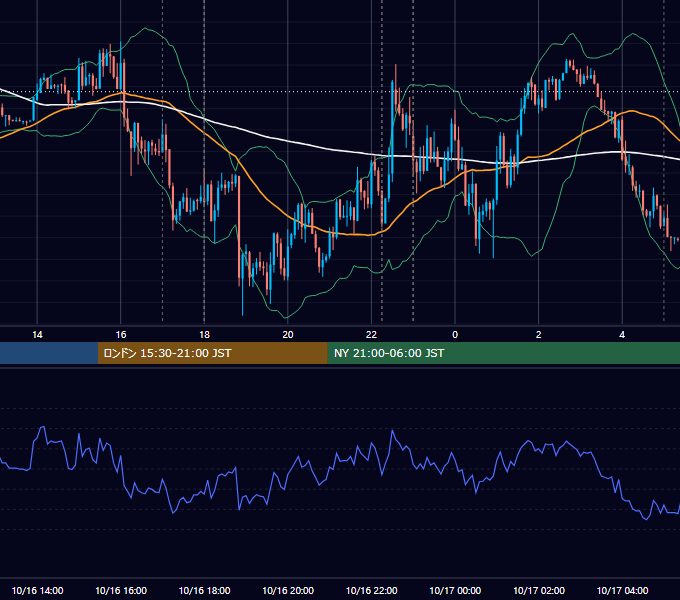The height and width of the screenshot is (600, 680).
Task: Click the 10/16 22:00 label on indicator axis
Action: [x=371, y=590]
